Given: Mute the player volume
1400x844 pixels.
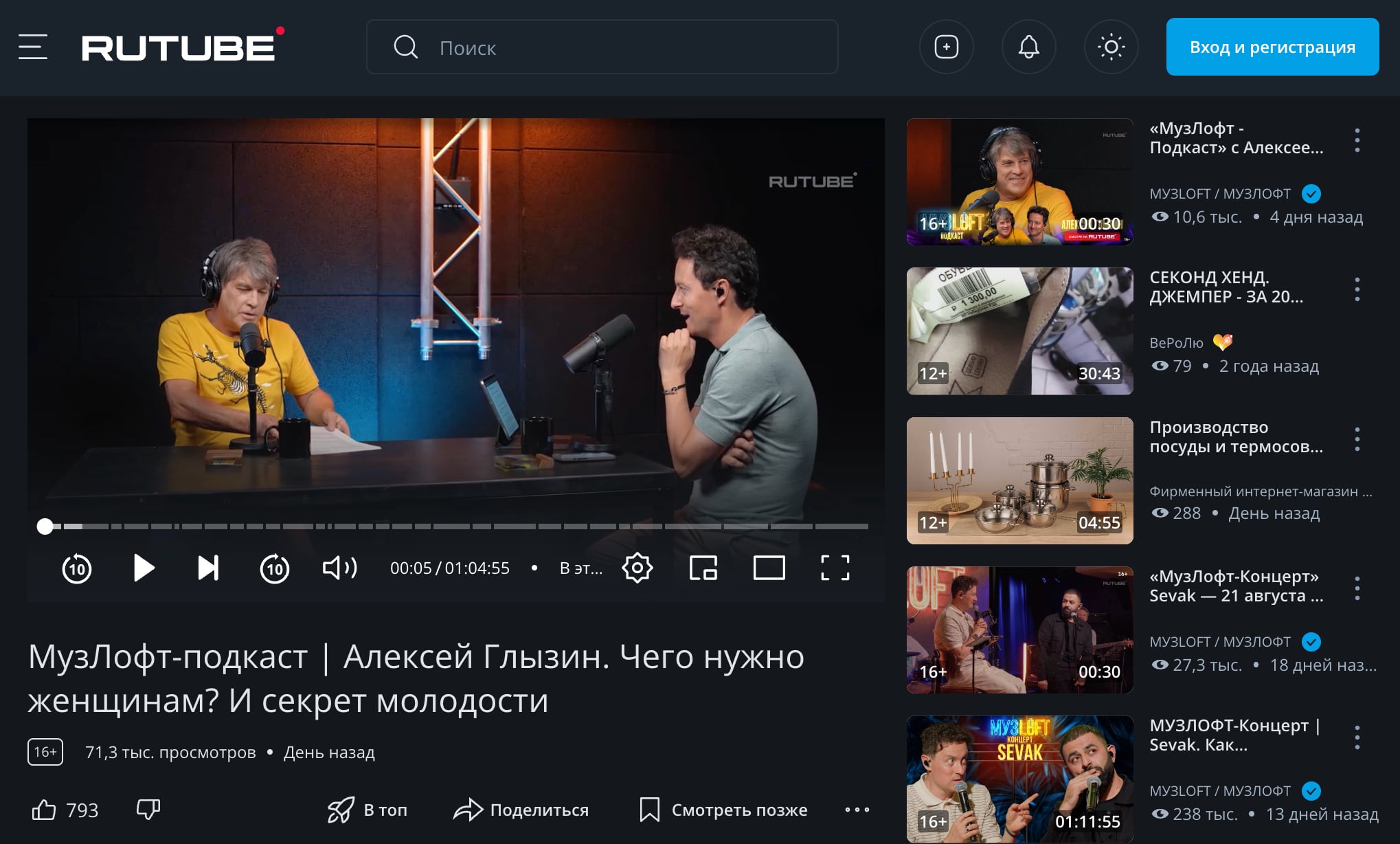Looking at the screenshot, I should pos(339,568).
